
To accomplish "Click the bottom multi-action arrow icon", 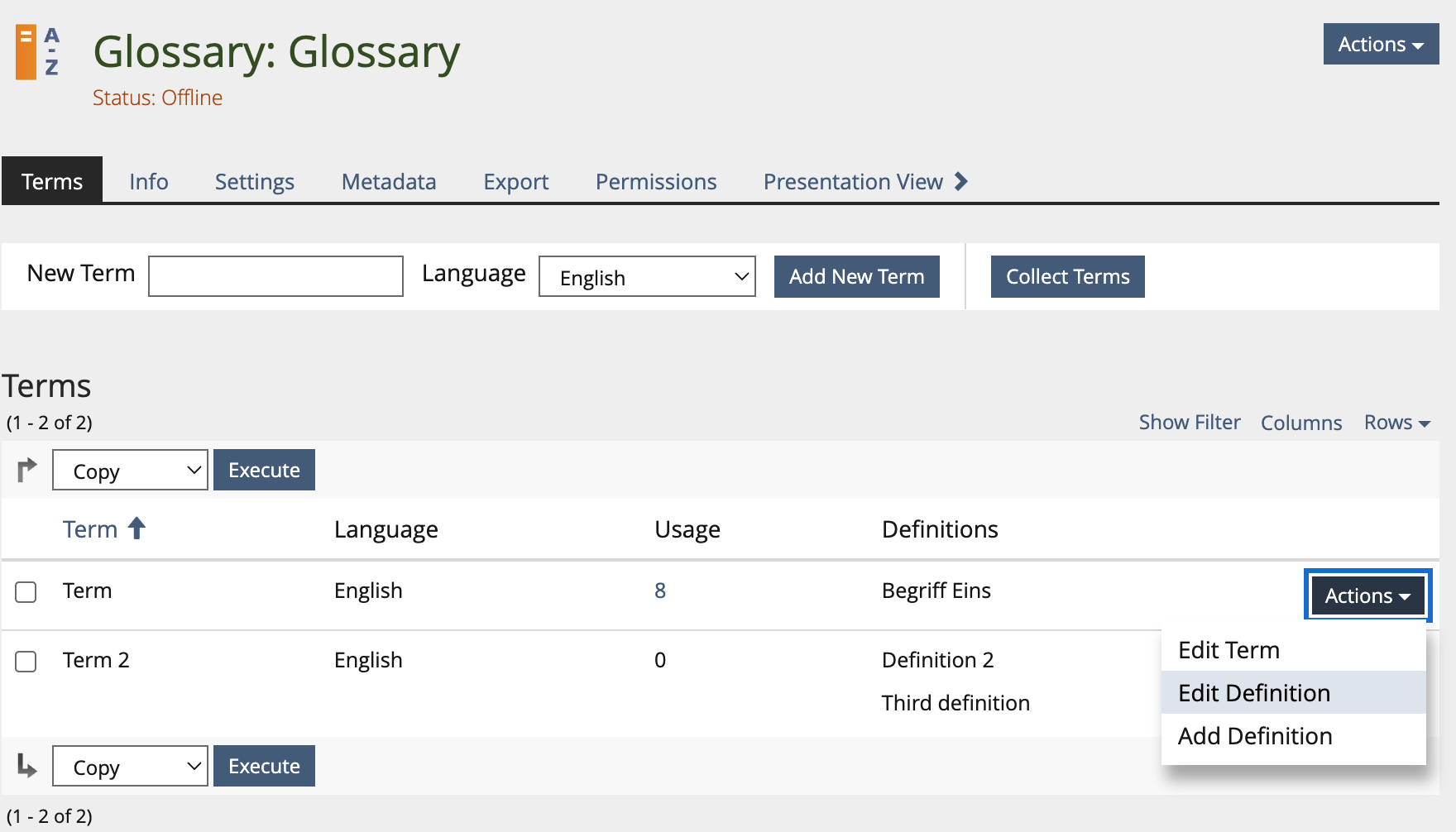I will [x=27, y=766].
